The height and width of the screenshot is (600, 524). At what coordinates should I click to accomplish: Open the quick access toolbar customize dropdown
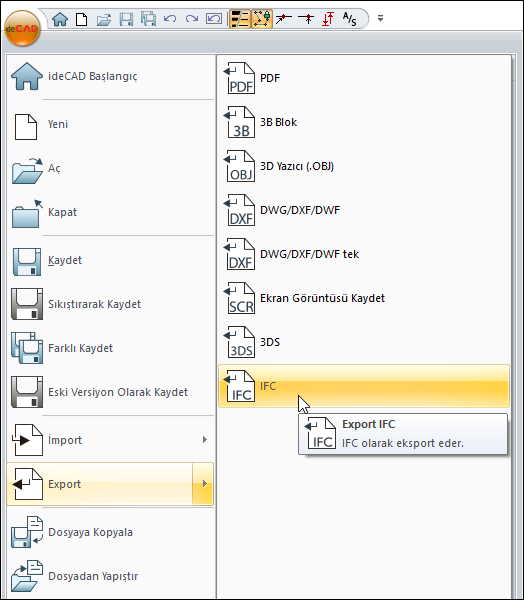click(380, 18)
